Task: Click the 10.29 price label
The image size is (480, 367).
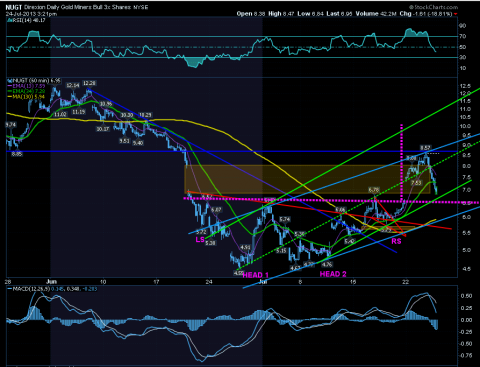Action: pos(145,115)
